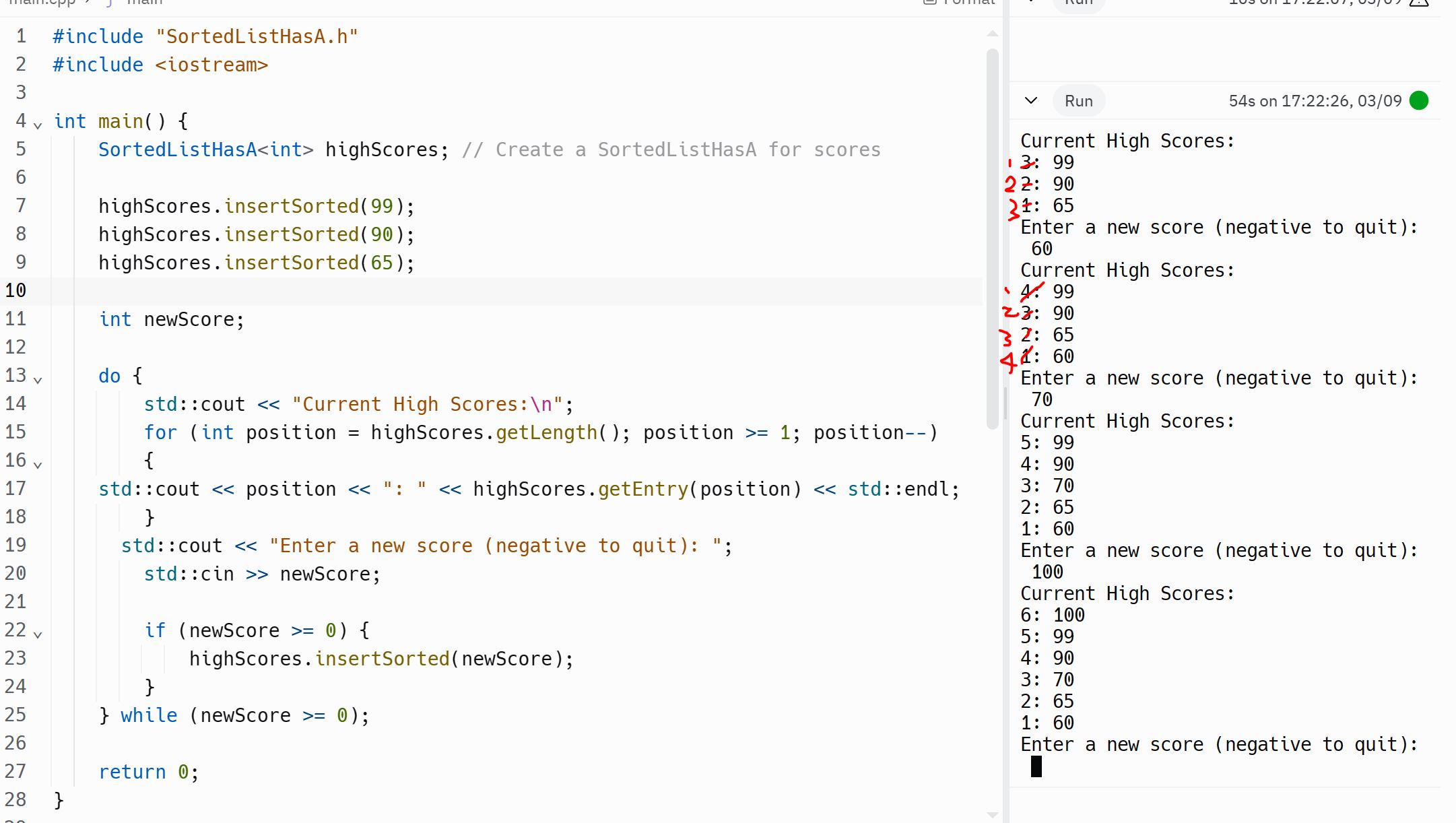
Task: Click the scroll-down arrow below the editor scrollbar
Action: (x=993, y=813)
